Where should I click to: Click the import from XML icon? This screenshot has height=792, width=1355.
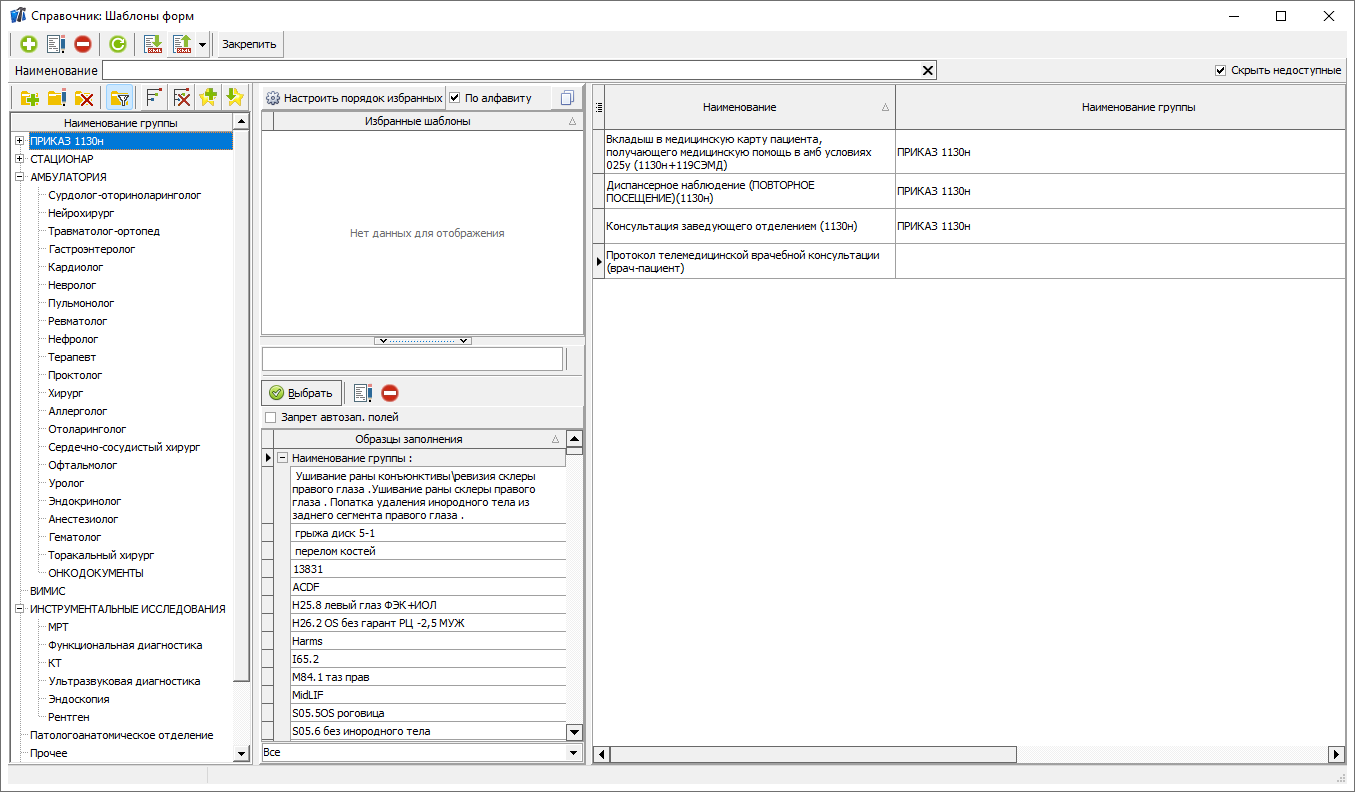point(153,44)
